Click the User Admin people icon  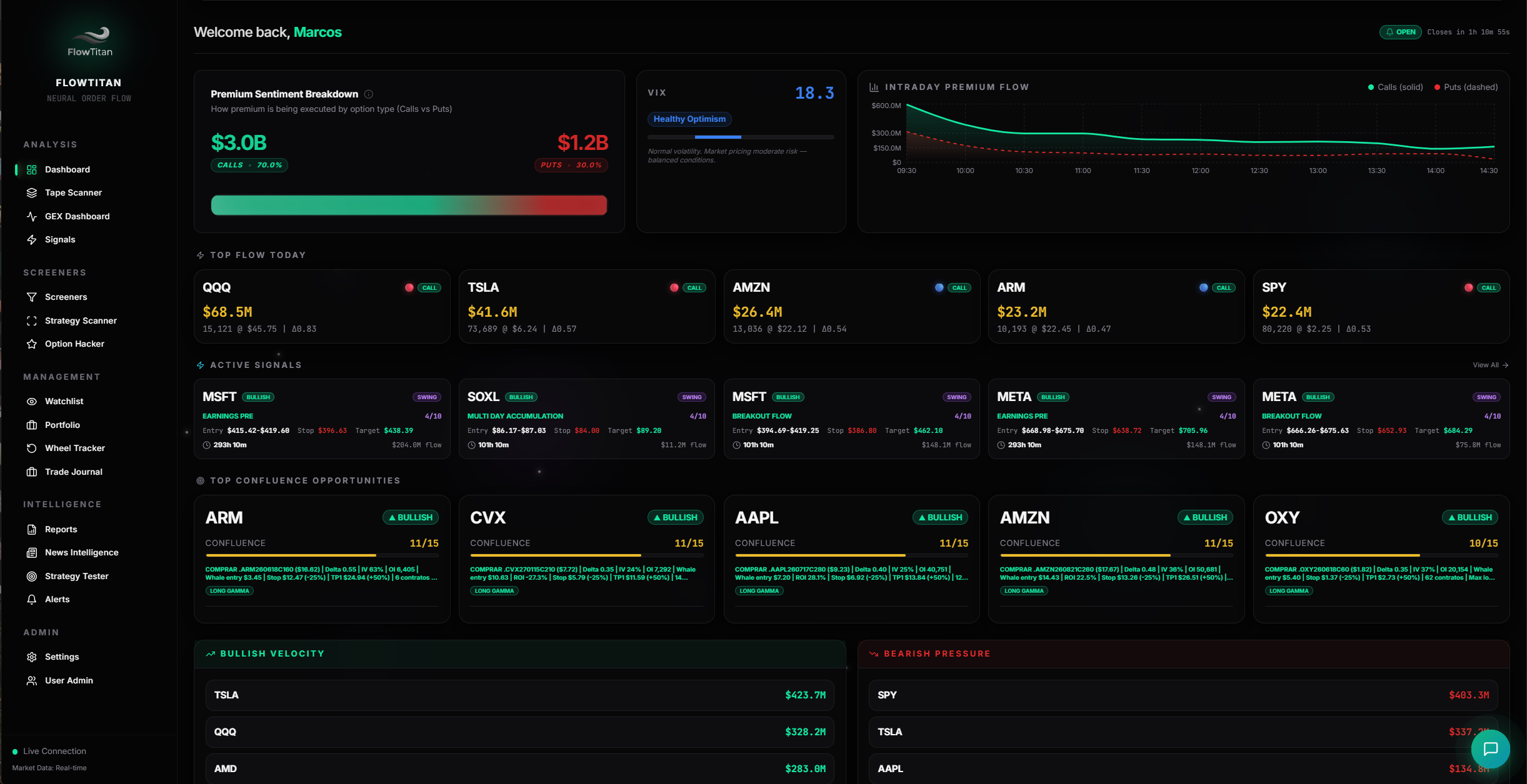(32, 680)
